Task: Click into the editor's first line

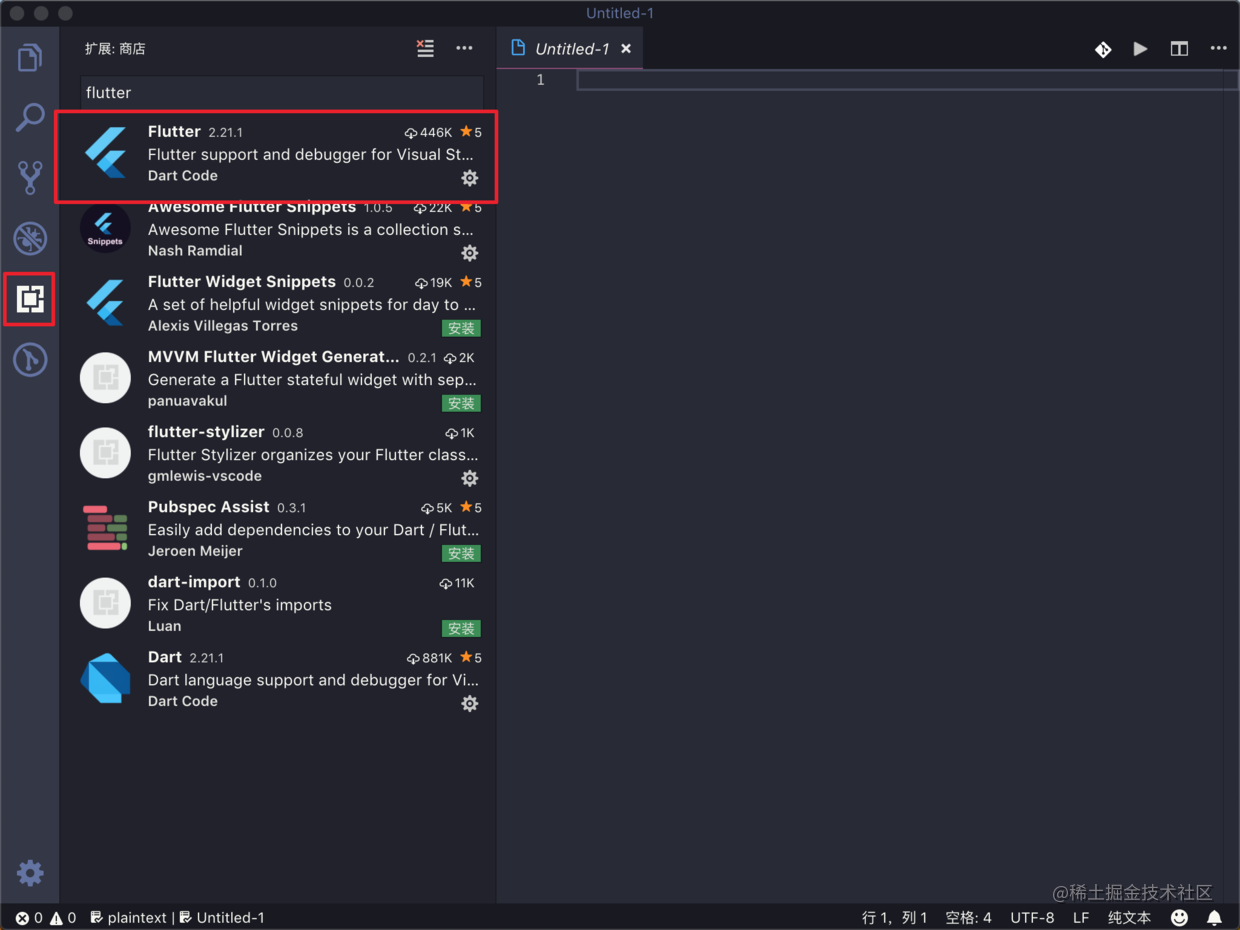Action: 900,79
